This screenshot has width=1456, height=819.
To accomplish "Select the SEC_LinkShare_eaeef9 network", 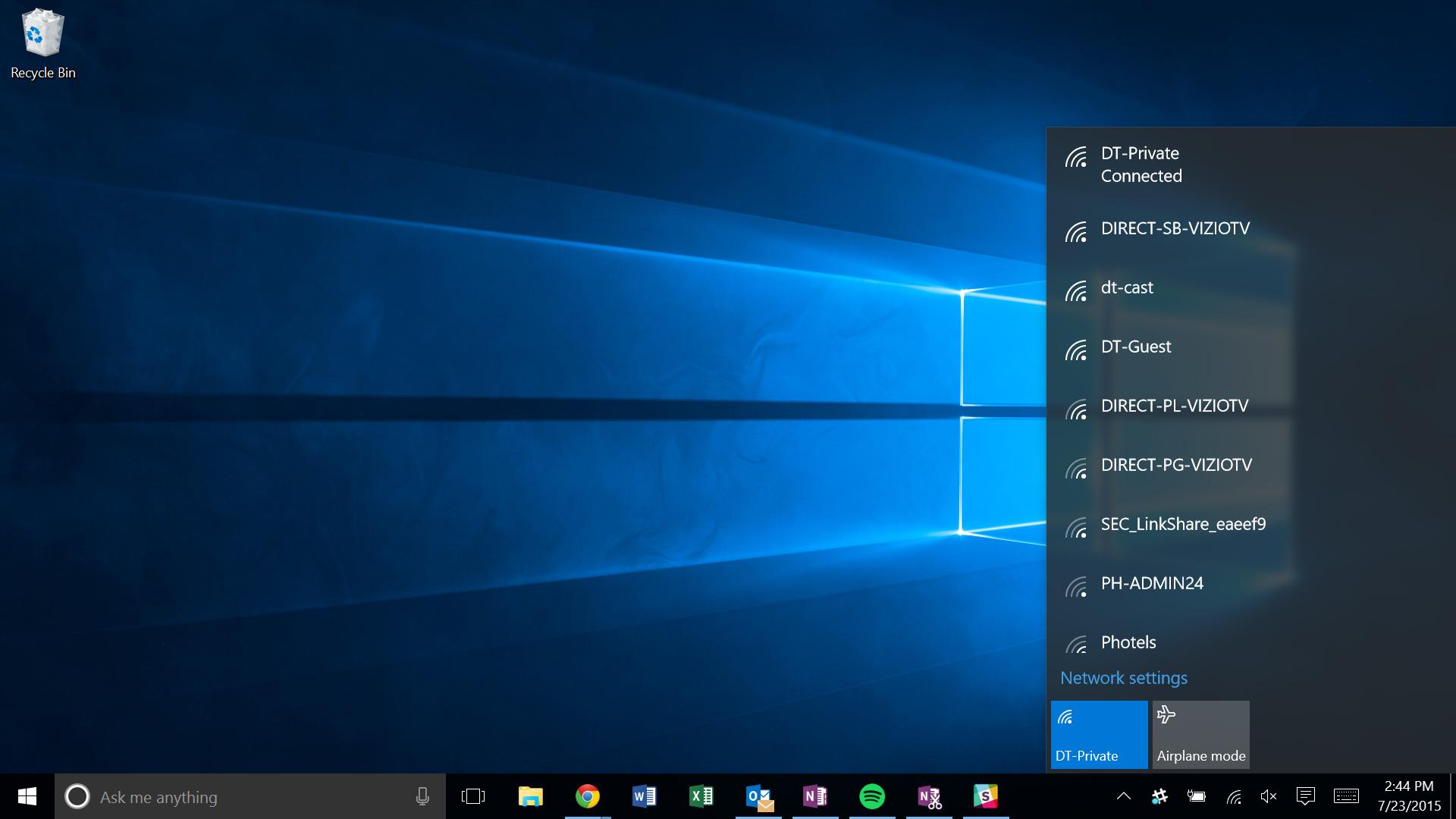I will point(1250,524).
